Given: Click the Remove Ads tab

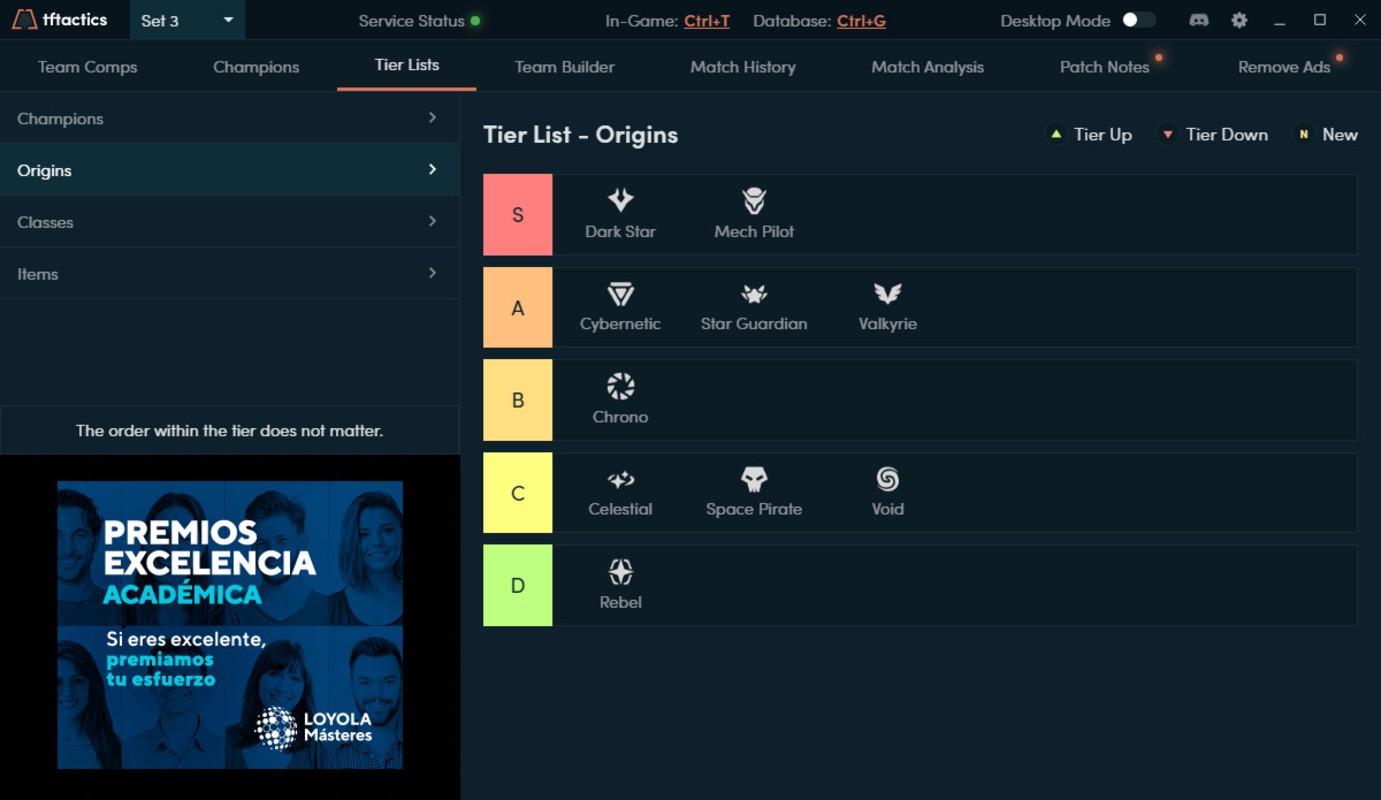Looking at the screenshot, I should coord(1284,67).
